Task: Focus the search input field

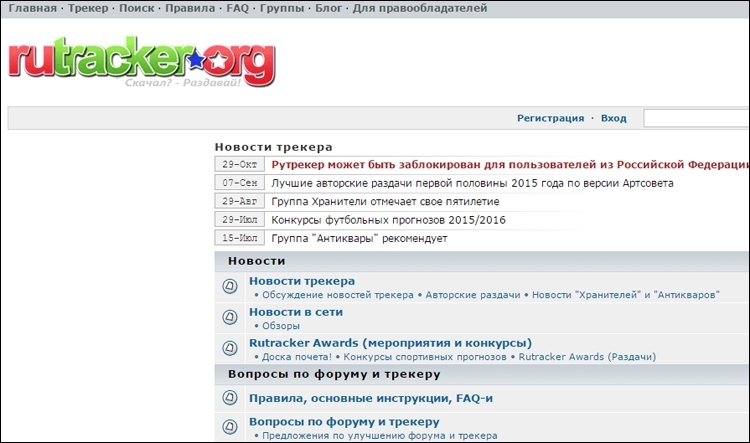Action: pyautogui.click(x=696, y=118)
